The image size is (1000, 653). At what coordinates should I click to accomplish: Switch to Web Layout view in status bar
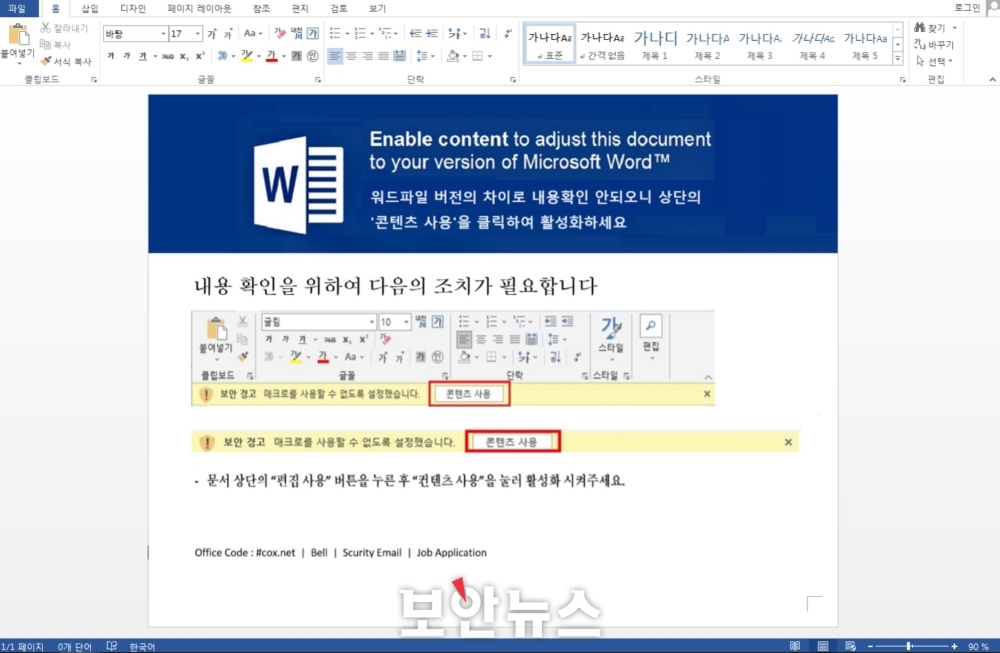click(850, 646)
